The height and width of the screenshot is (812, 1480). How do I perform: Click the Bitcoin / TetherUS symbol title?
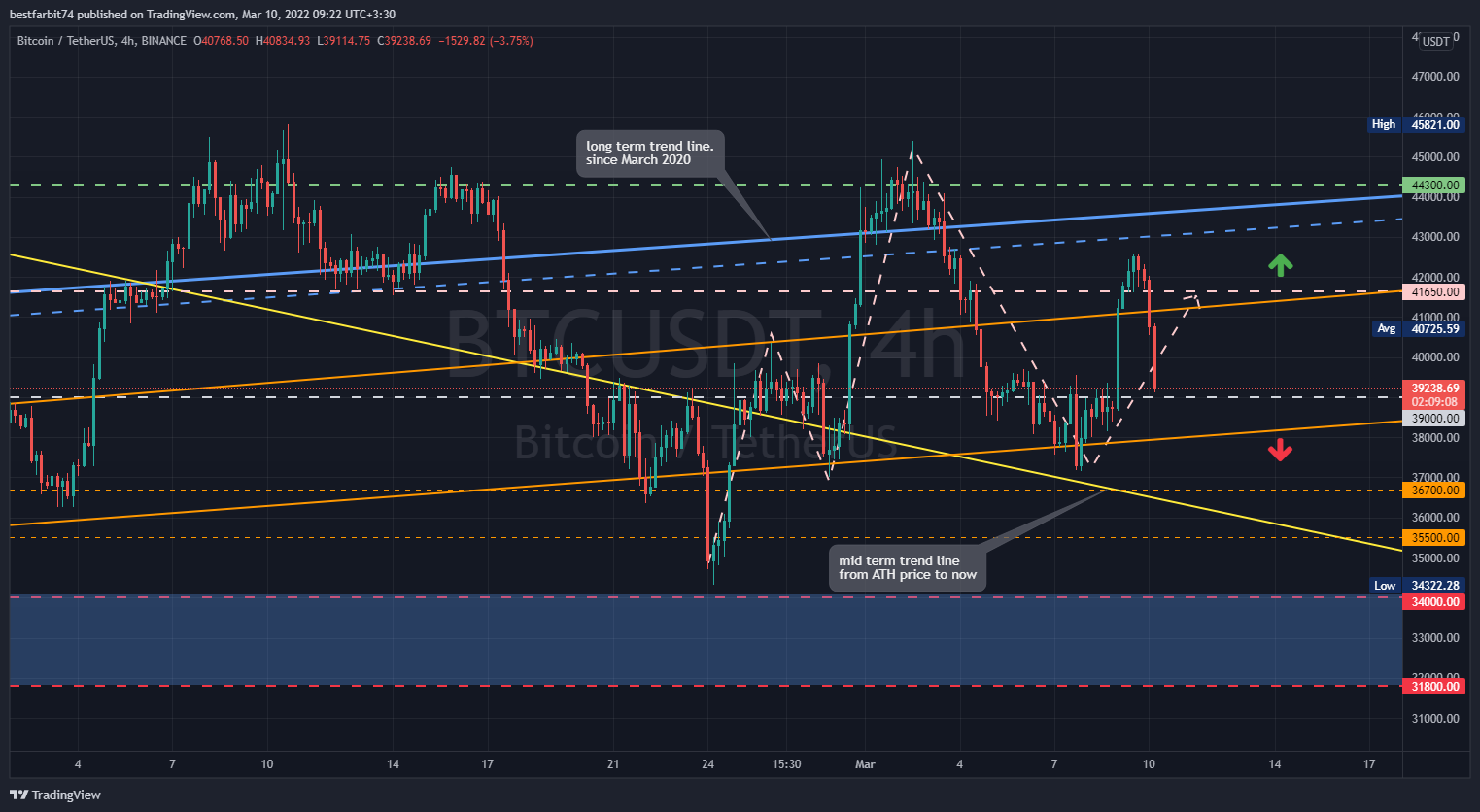click(x=102, y=41)
